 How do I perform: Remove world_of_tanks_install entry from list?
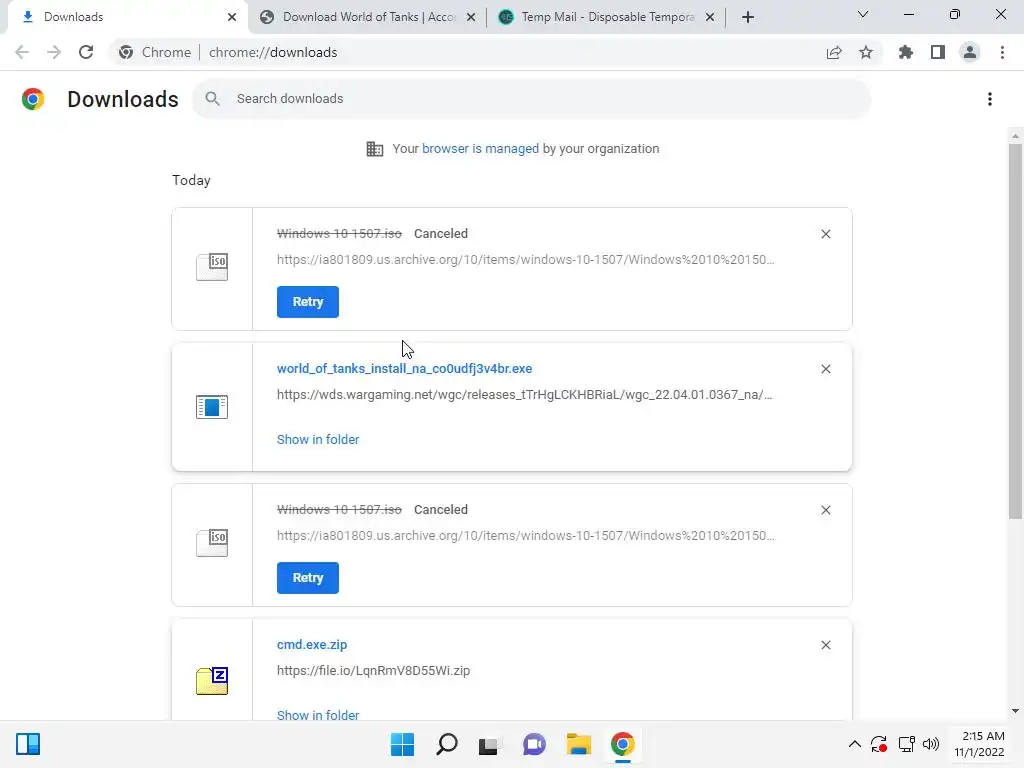click(825, 369)
